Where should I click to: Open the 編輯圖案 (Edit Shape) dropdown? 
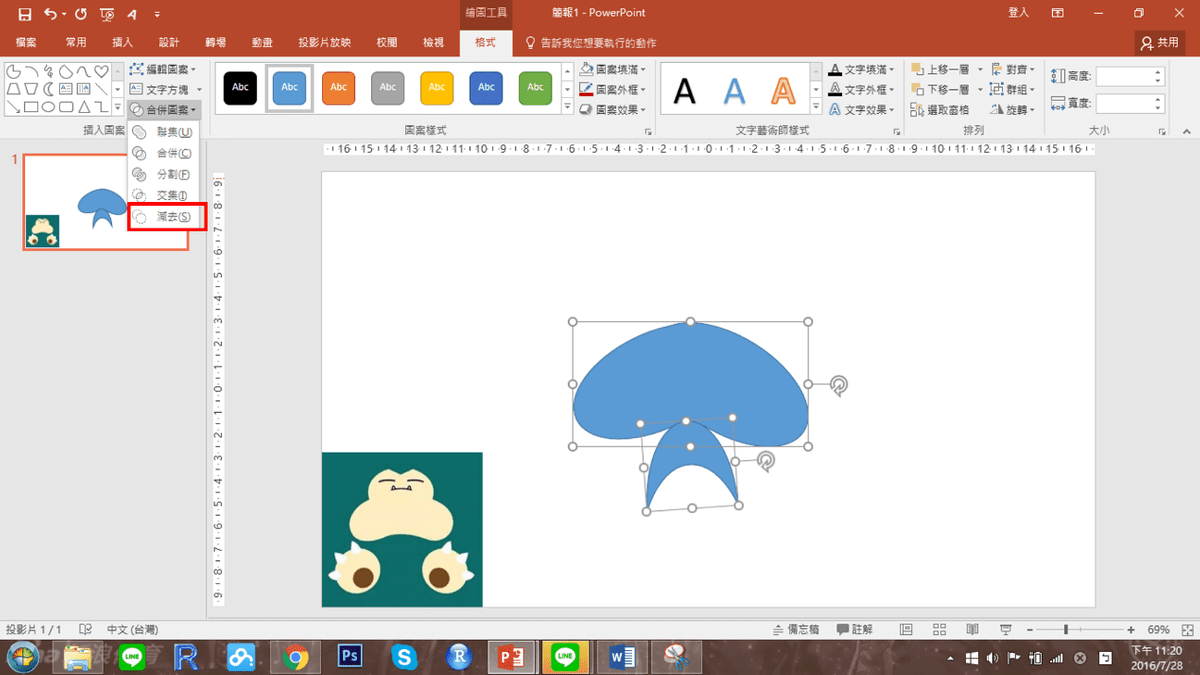point(163,70)
